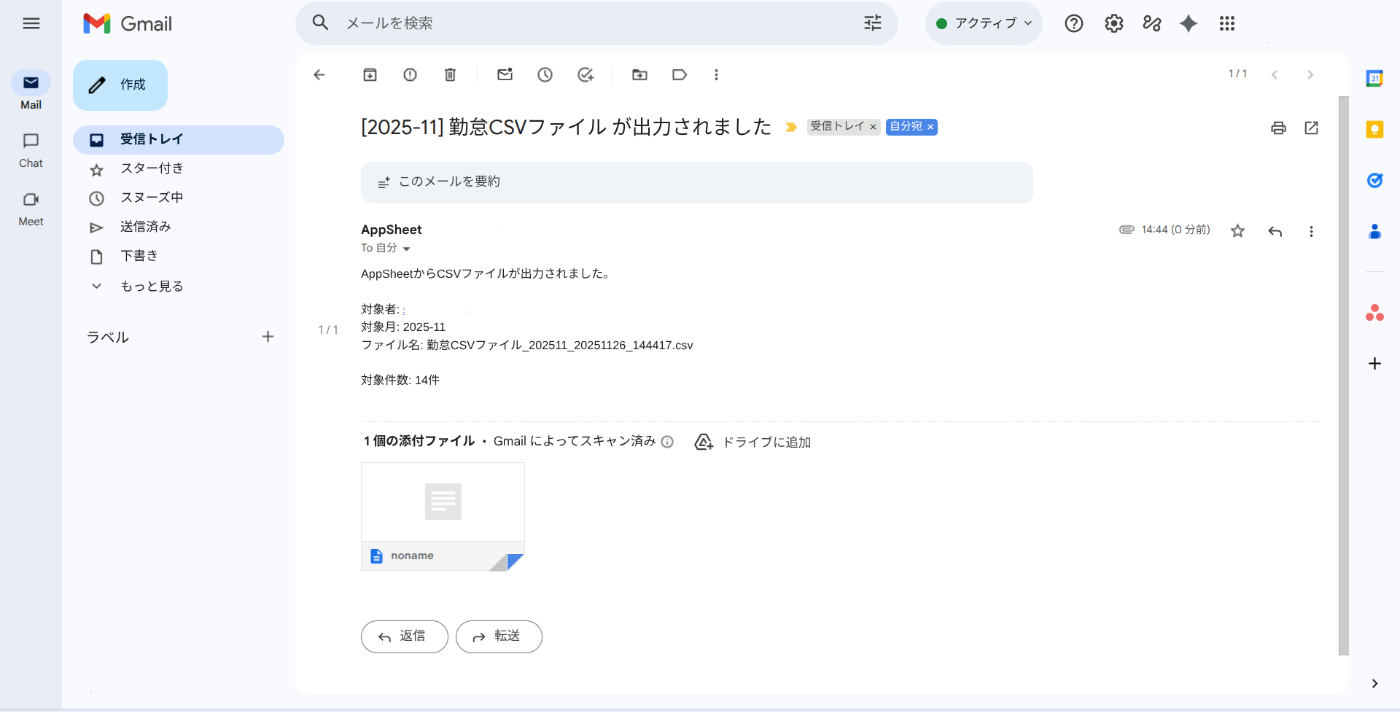Open the noname attachment thumbnail
The height and width of the screenshot is (713, 1400).
(443, 516)
